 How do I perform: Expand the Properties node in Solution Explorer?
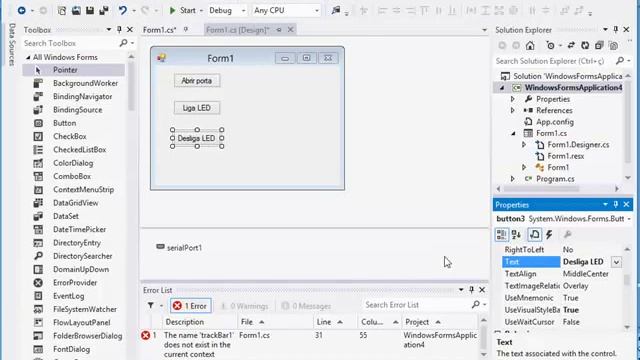[x=513, y=99]
